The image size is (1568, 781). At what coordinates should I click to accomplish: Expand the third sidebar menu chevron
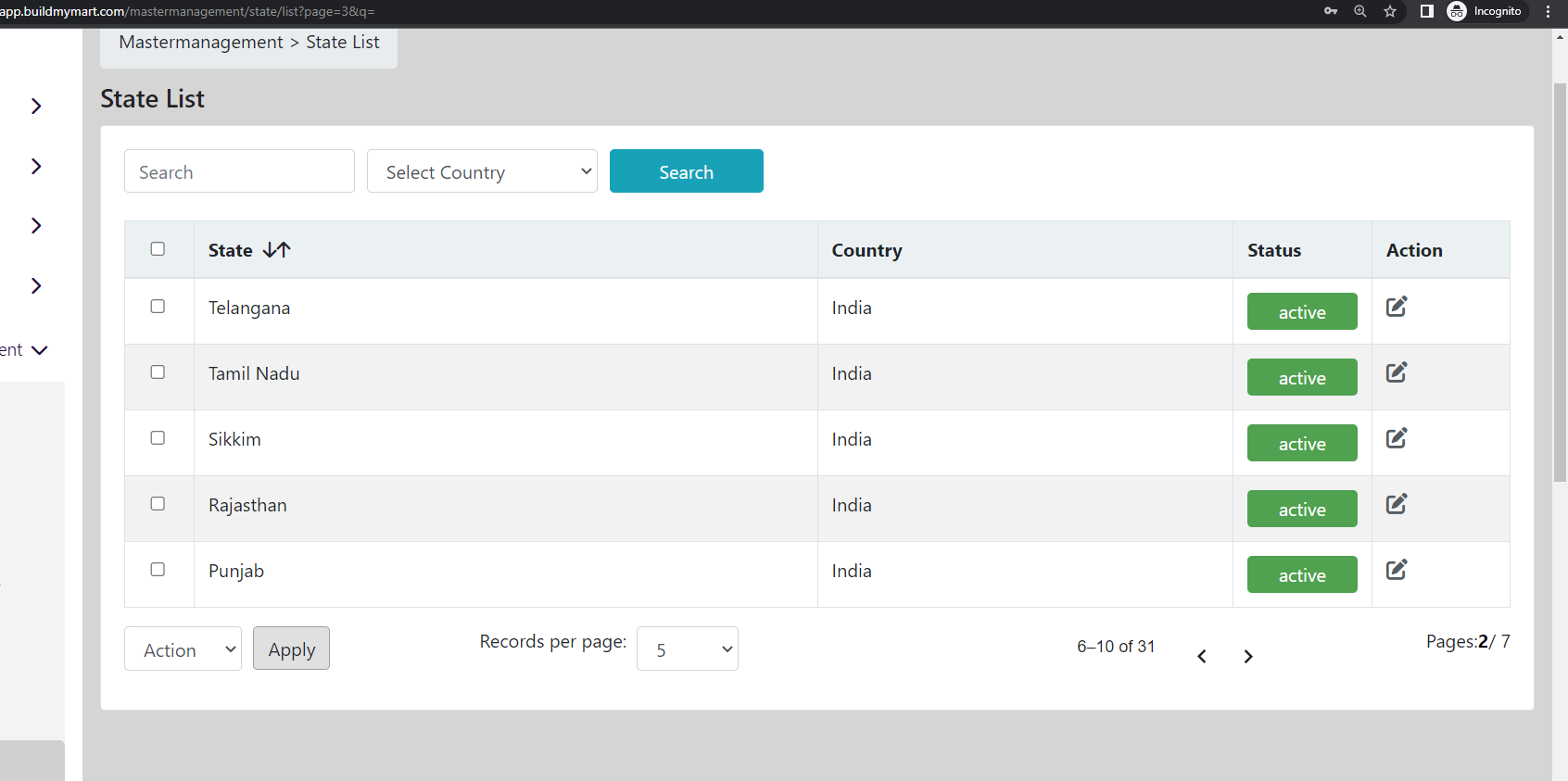coord(36,225)
